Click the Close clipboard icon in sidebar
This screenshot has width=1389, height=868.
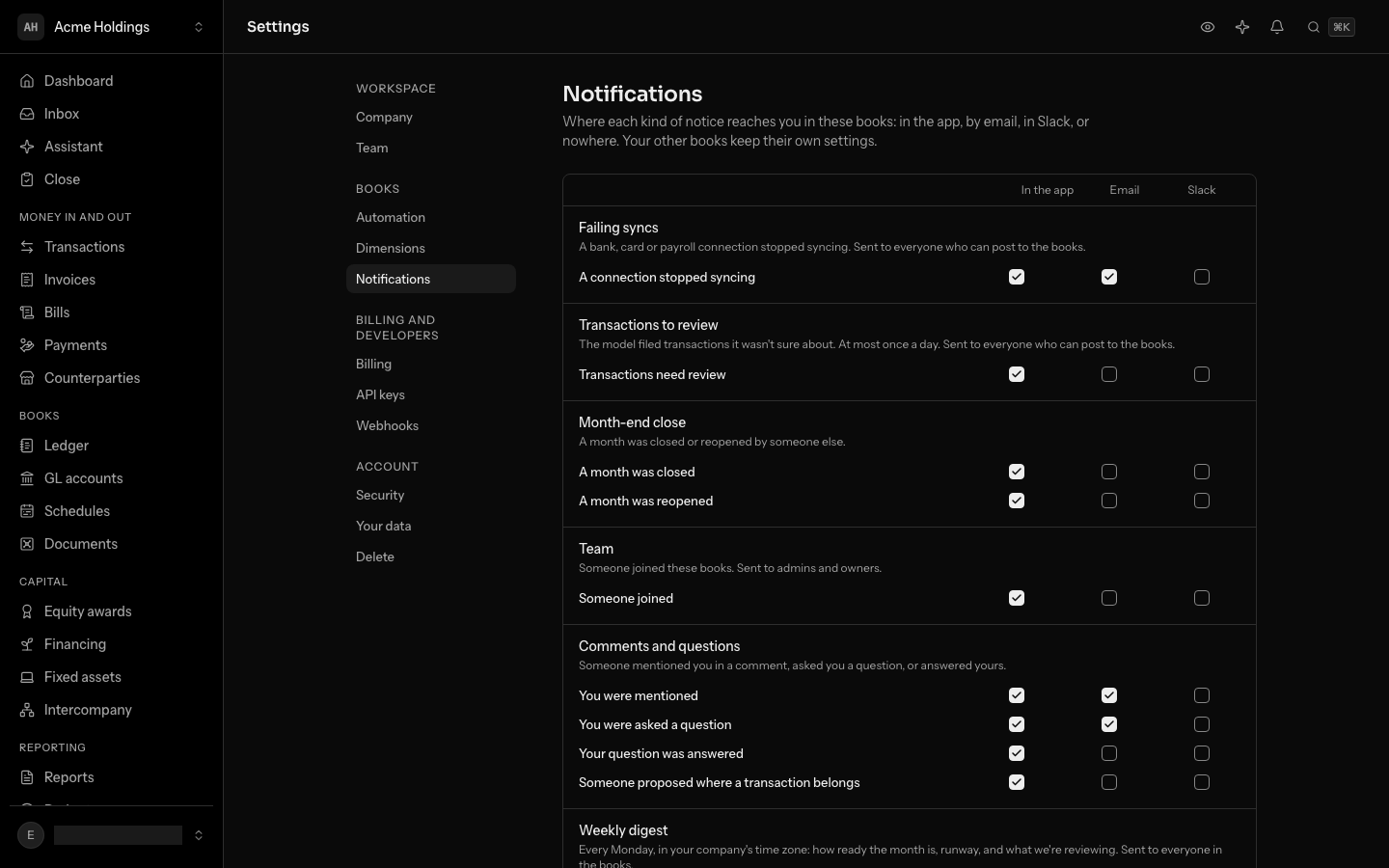tap(27, 179)
